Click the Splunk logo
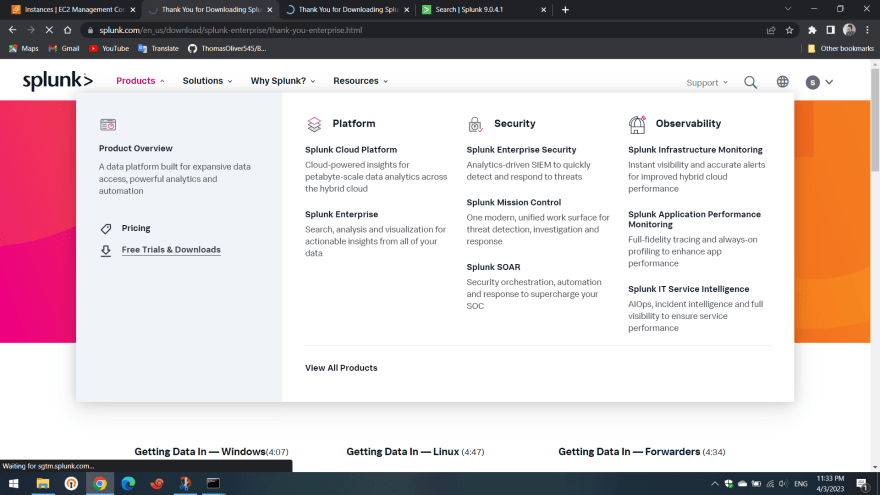Screen dimensions: 880x495 click(57, 81)
